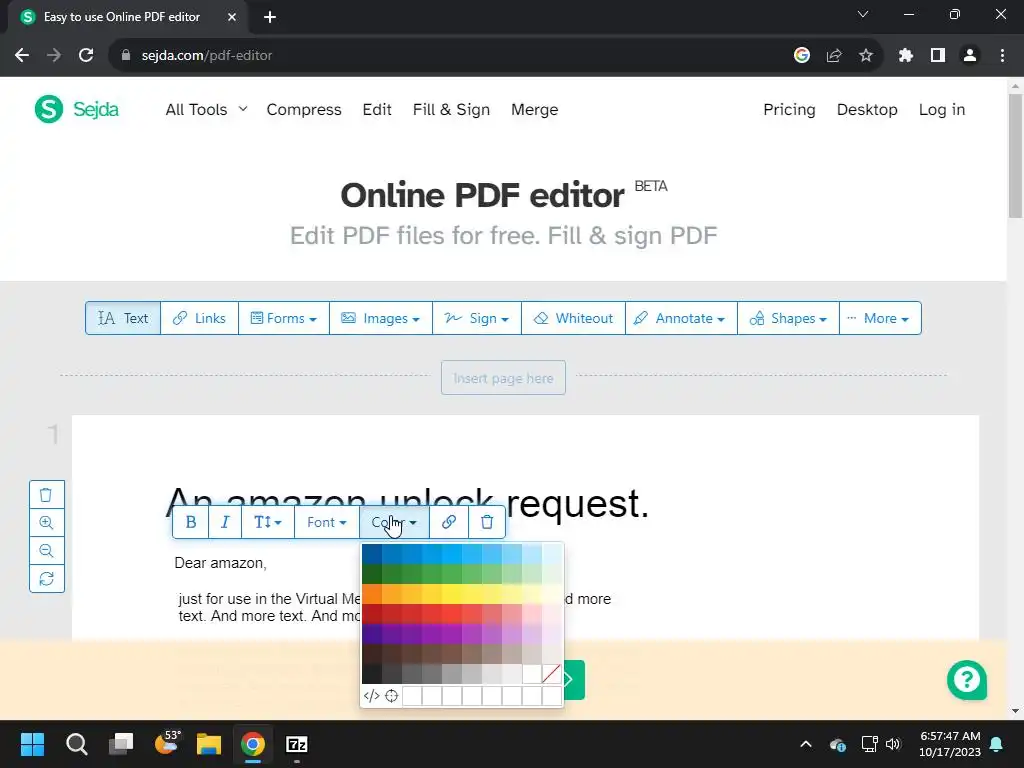Open File Explorer from the taskbar

(209, 744)
